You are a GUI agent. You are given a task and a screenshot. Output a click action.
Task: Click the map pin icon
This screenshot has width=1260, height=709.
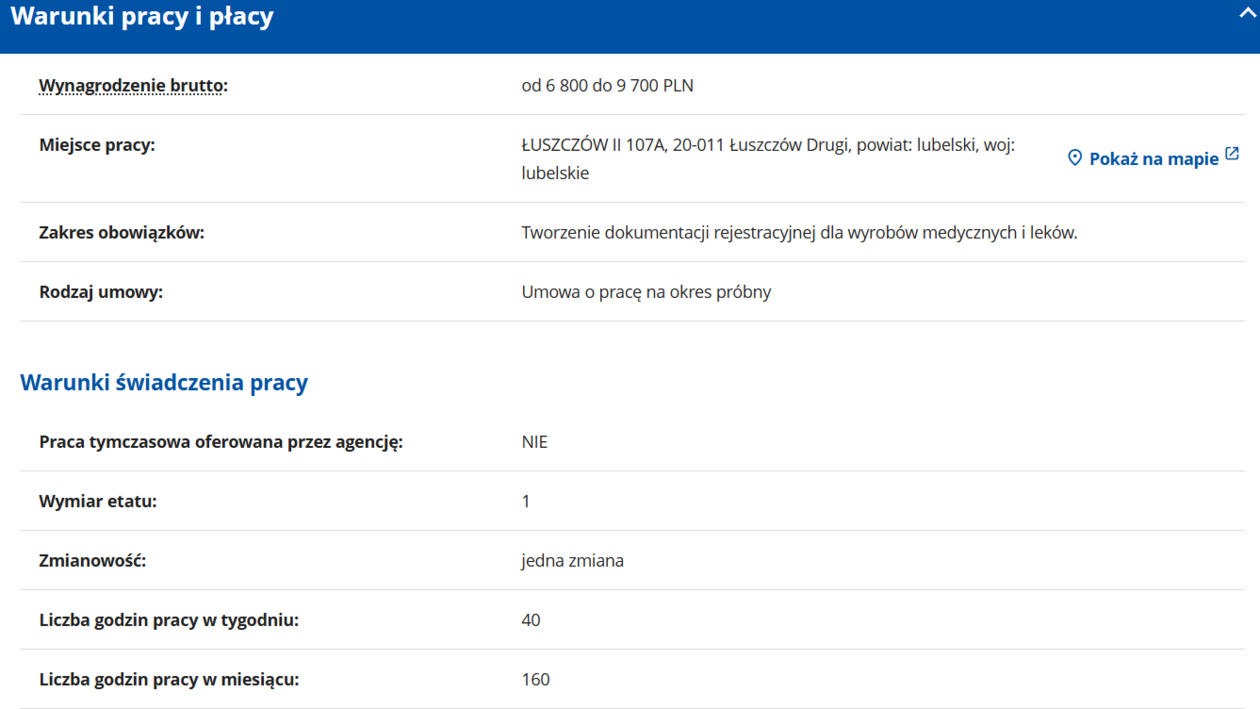[1075, 158]
